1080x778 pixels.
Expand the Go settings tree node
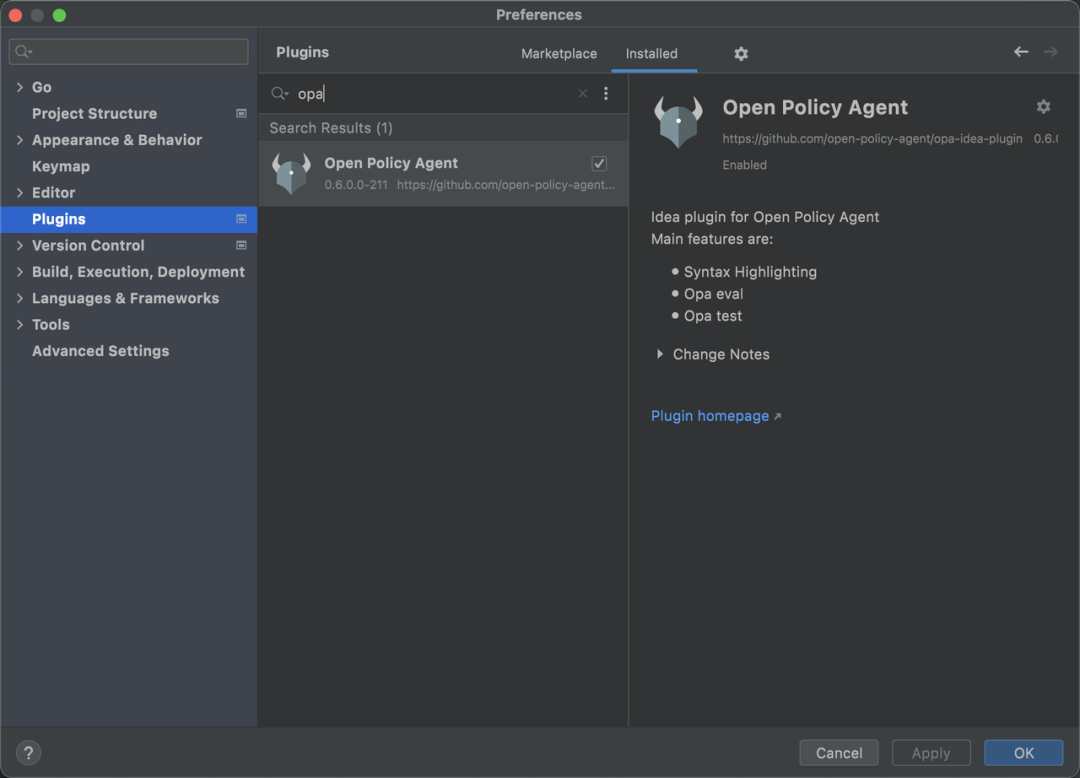click(x=20, y=88)
